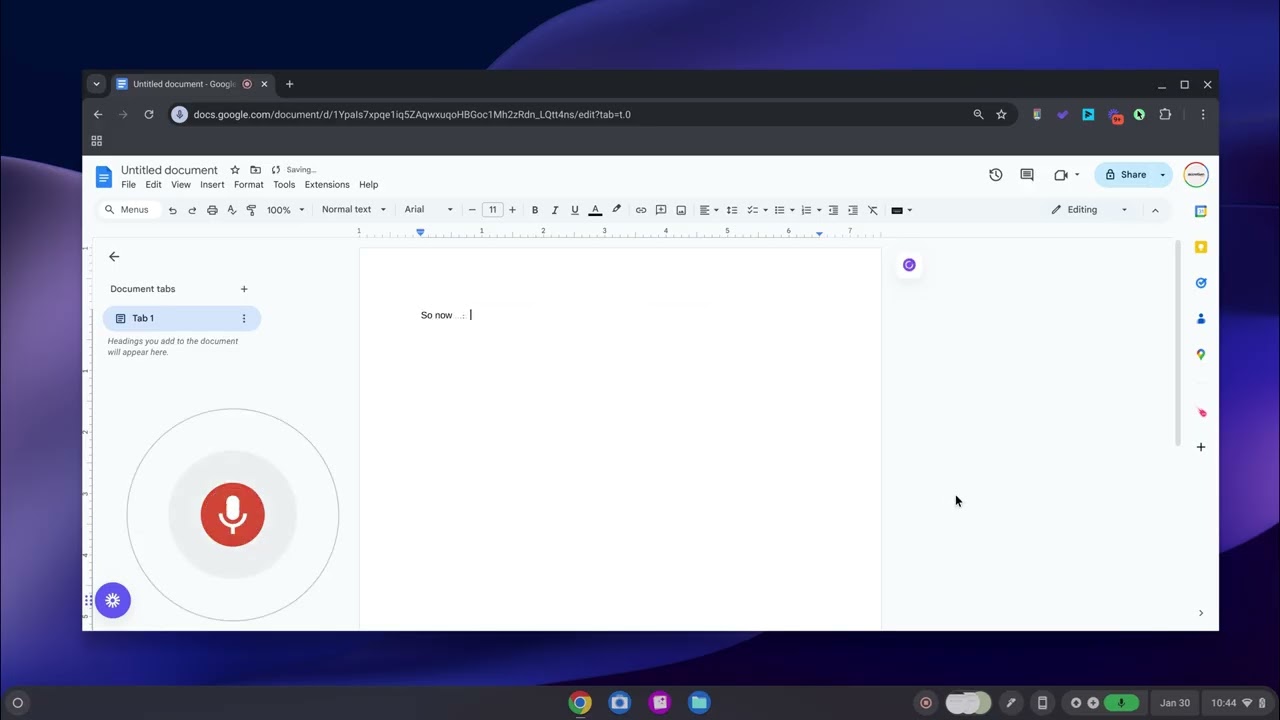
Task: Clear formatting from selected text
Action: [873, 210]
